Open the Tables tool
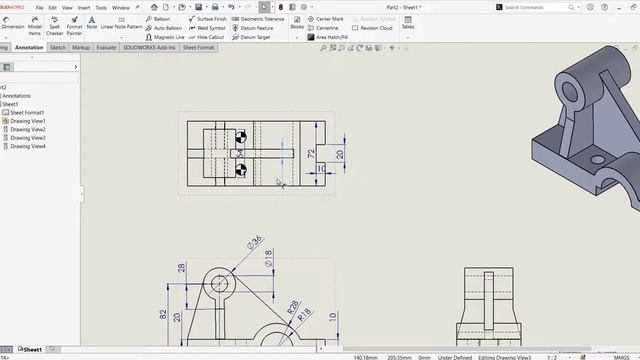The width and height of the screenshot is (640, 360). point(408,23)
